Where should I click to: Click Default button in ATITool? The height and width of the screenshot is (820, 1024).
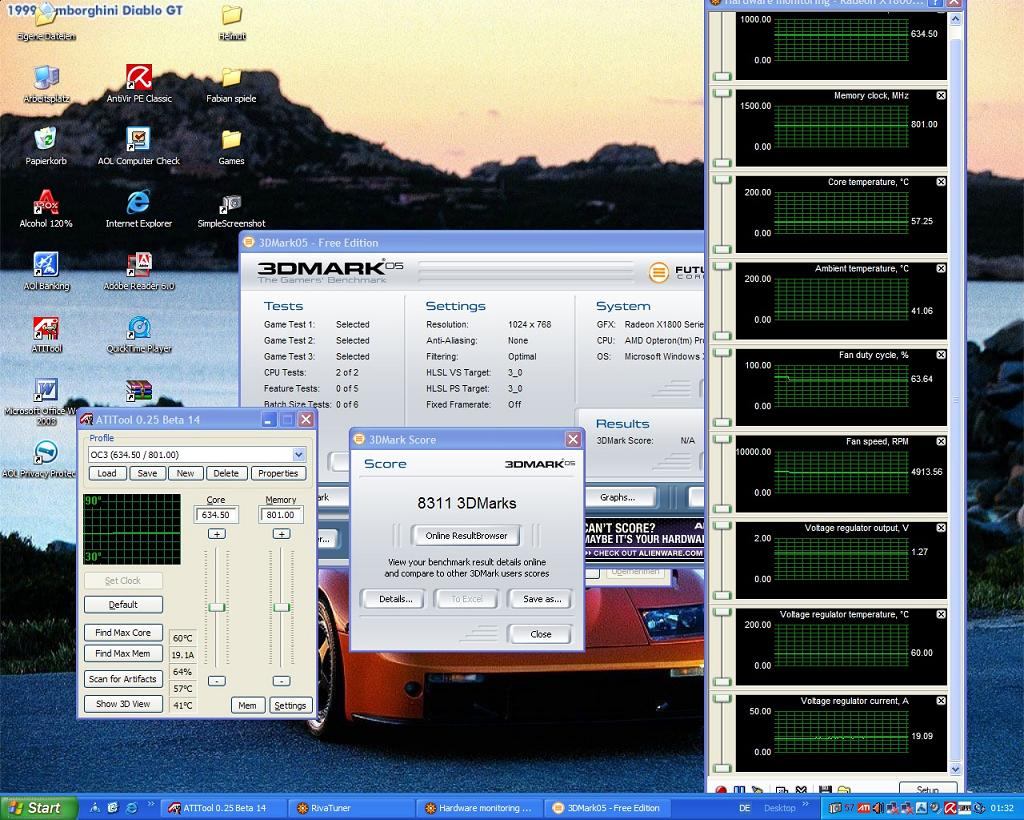click(x=123, y=605)
